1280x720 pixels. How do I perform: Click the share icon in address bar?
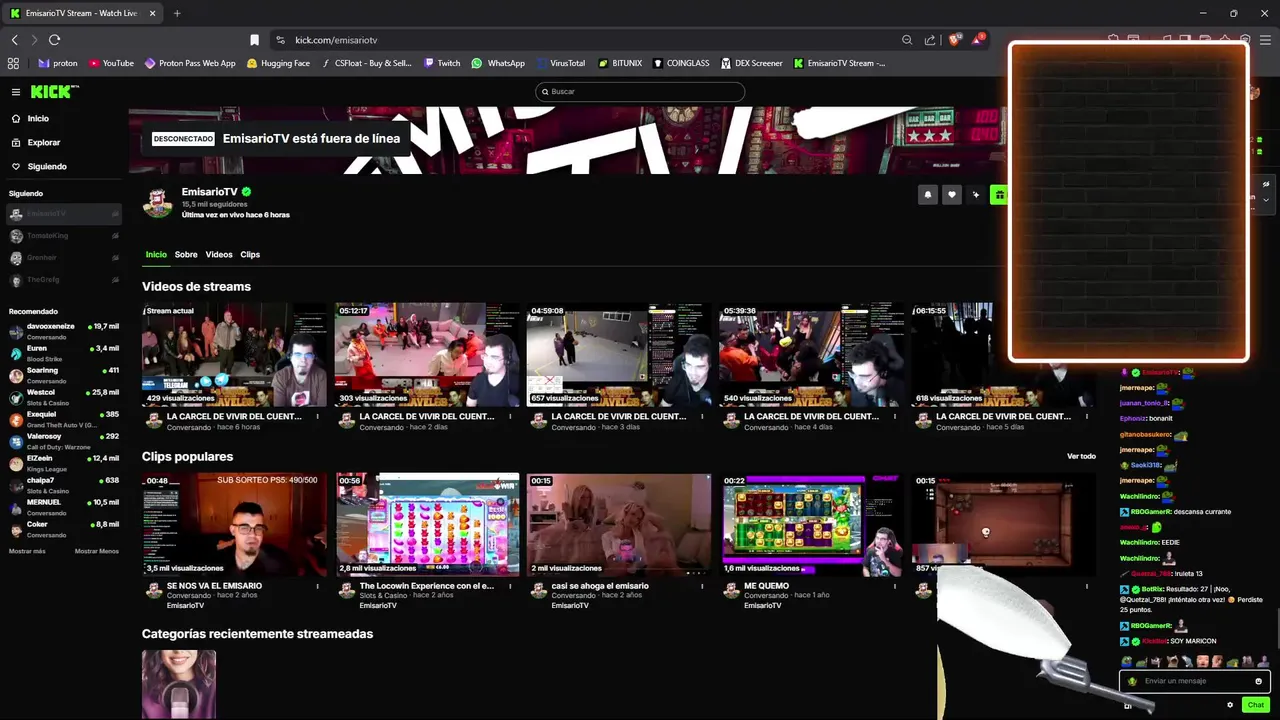point(930,40)
